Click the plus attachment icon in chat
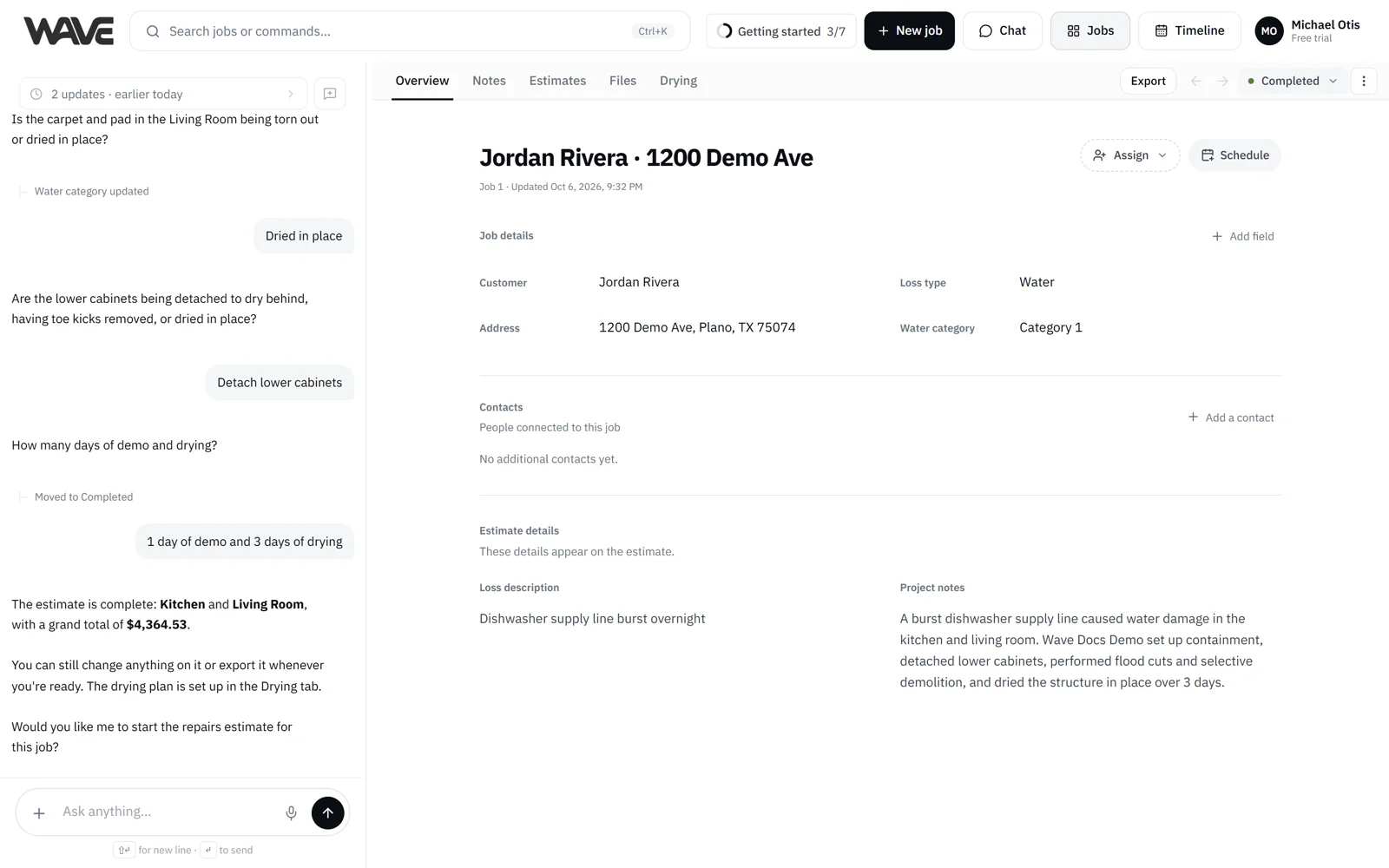Image resolution: width=1389 pixels, height=868 pixels. pos(39,813)
